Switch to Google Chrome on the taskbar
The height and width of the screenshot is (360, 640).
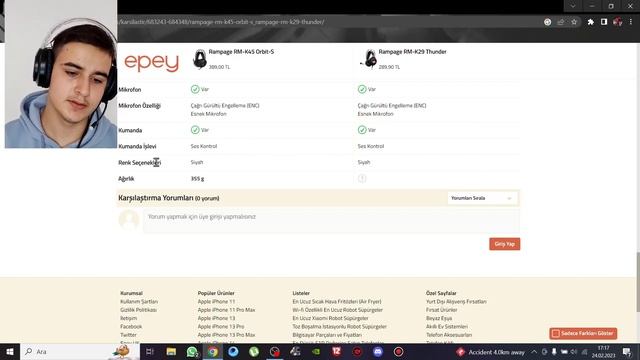coord(213,351)
